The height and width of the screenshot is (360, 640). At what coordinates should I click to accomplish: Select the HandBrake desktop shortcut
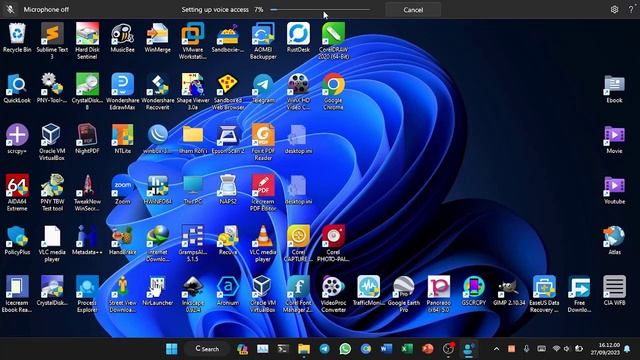point(122,240)
